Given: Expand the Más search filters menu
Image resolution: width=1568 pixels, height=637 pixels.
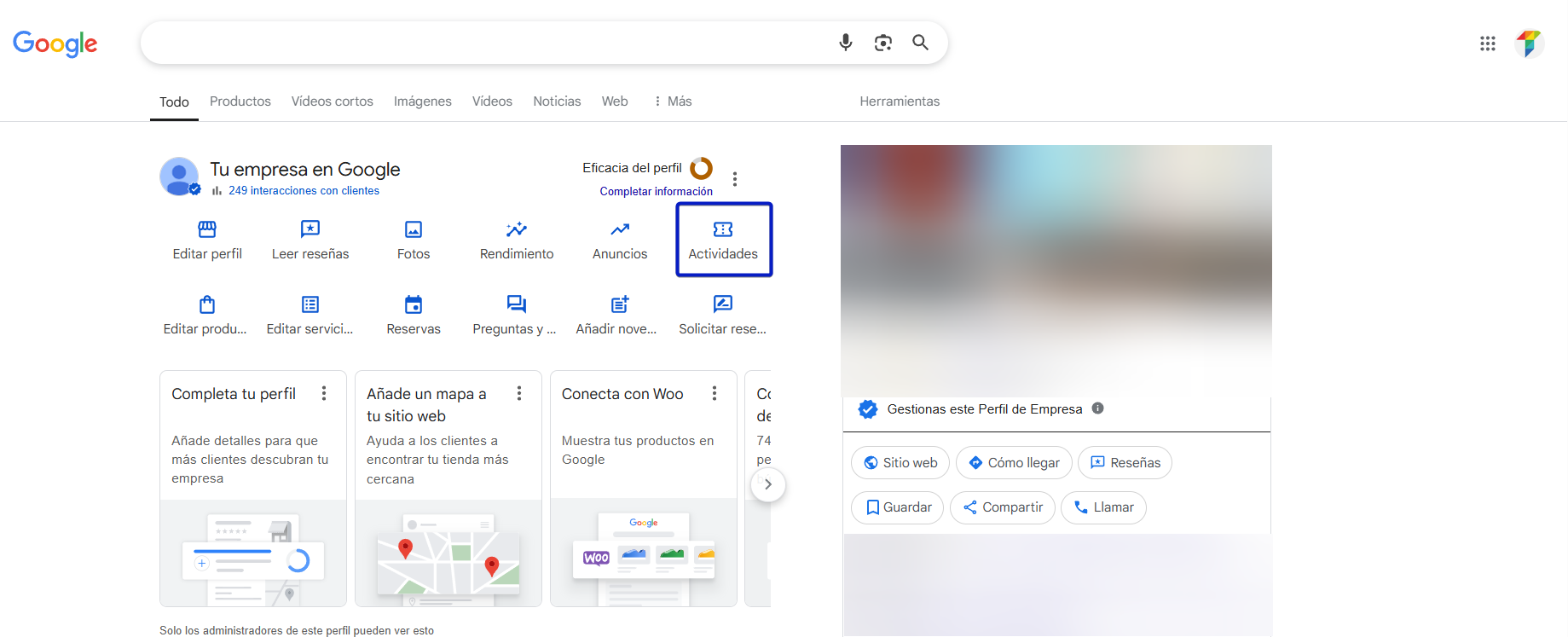Looking at the screenshot, I should 672,101.
